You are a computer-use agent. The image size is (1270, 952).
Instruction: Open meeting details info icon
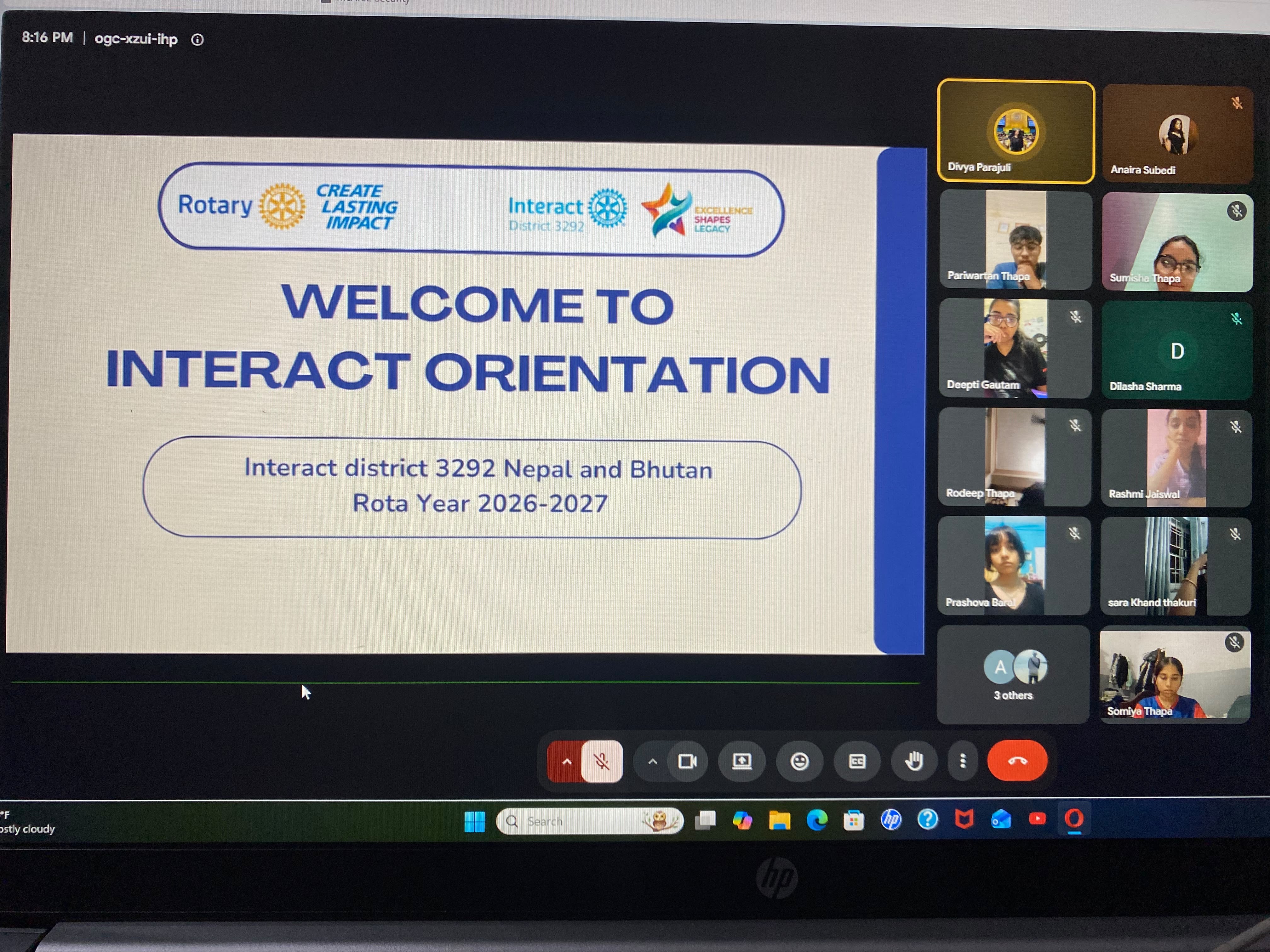click(x=197, y=40)
